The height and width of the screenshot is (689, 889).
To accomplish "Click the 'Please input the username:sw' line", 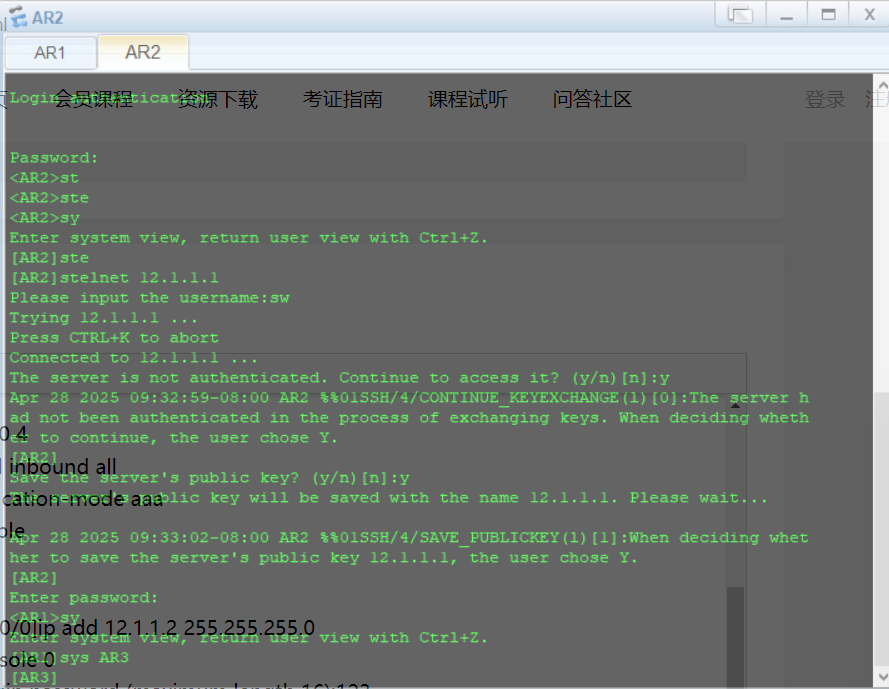I will 150,298.
